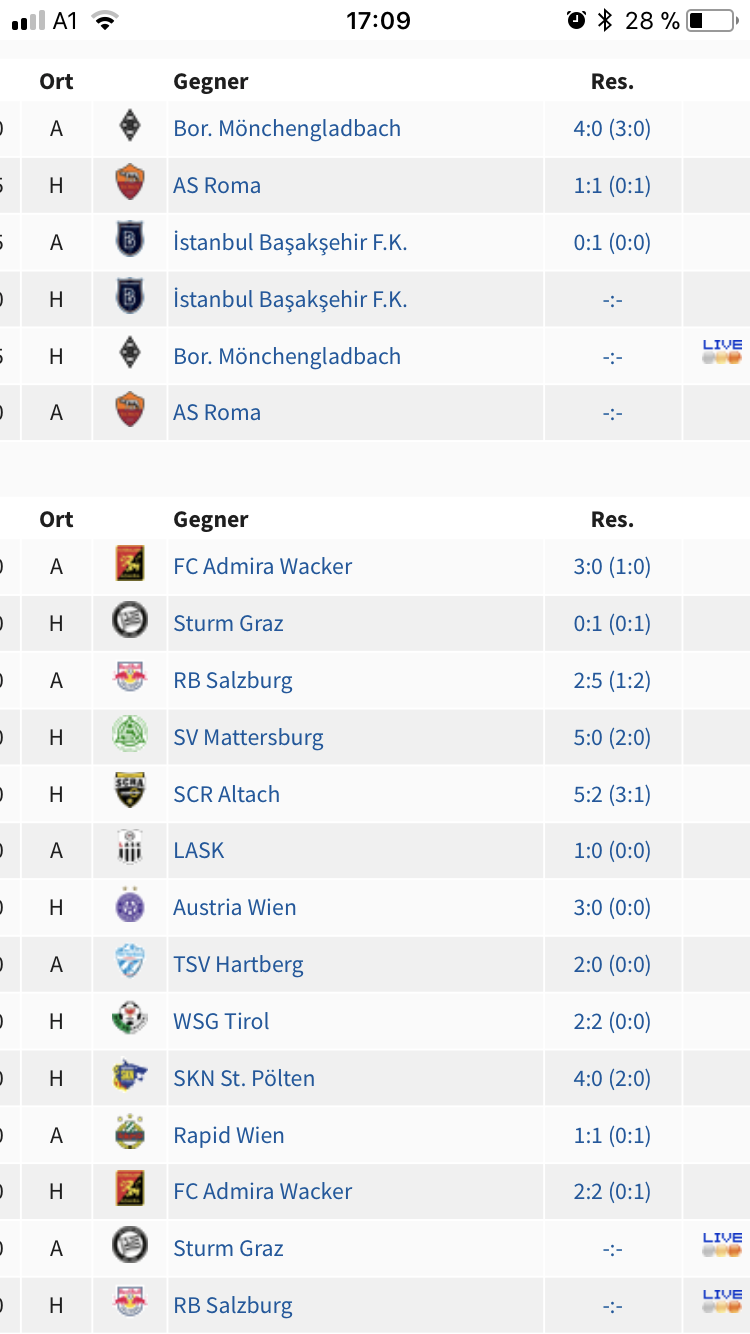
Task: Open the SV Mattersburg club crest
Action: click(130, 737)
